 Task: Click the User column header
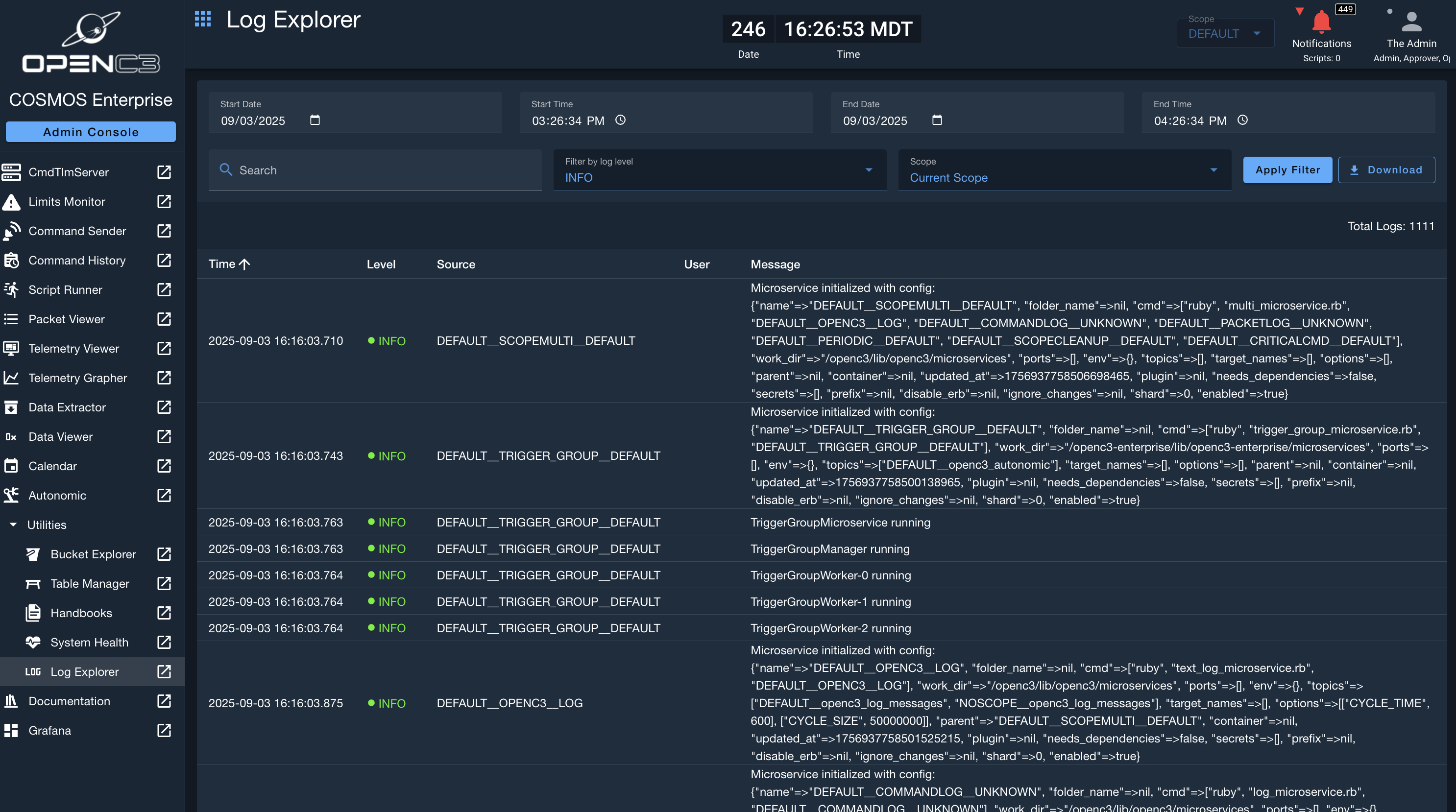pyautogui.click(x=696, y=264)
